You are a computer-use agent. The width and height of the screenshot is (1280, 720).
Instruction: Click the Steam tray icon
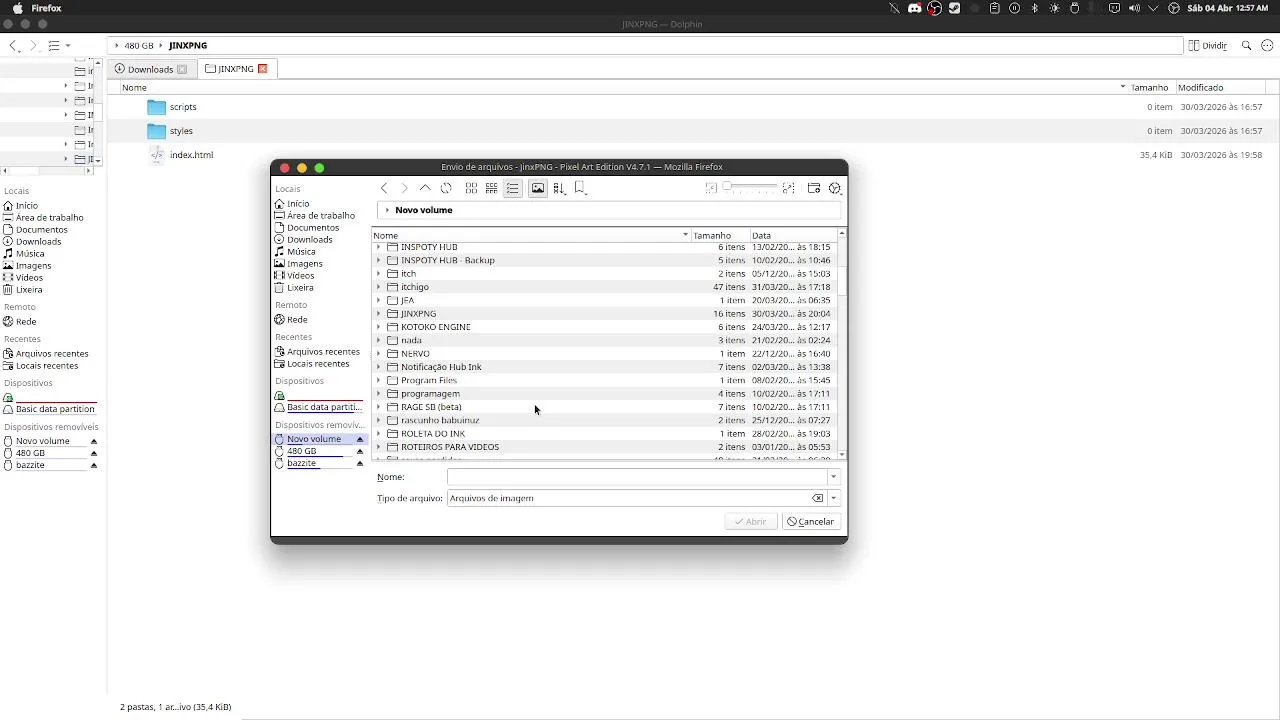click(x=954, y=8)
